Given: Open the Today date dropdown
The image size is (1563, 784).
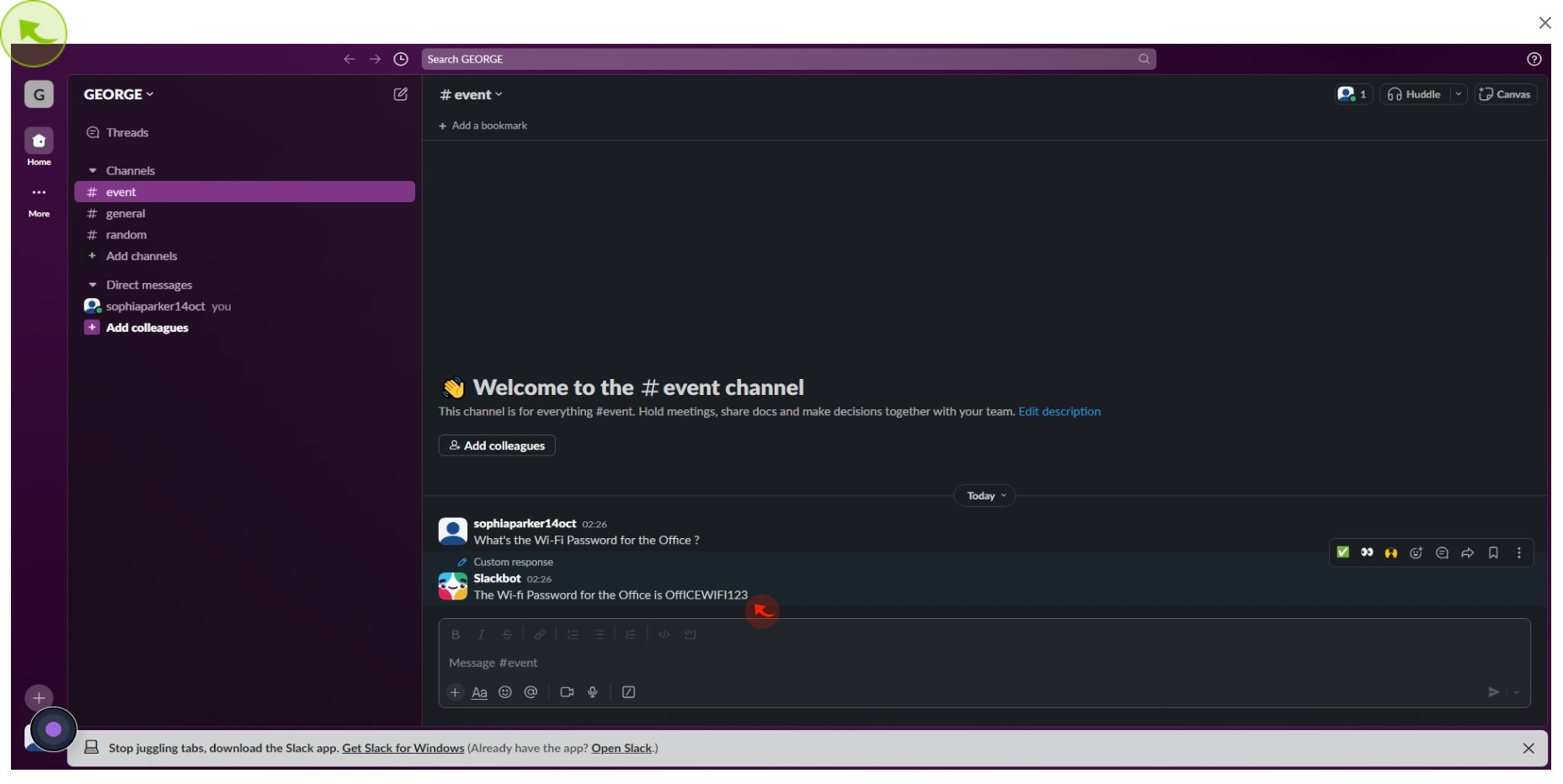Looking at the screenshot, I should (984, 496).
